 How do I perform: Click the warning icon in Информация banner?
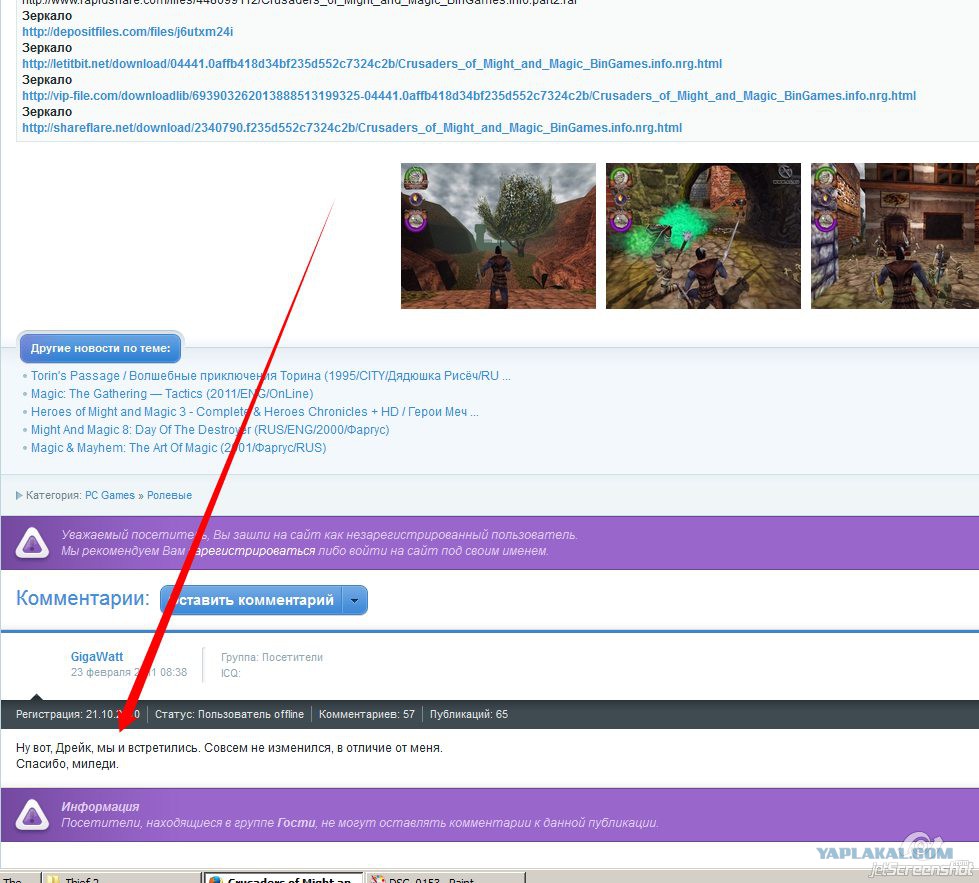tap(32, 815)
